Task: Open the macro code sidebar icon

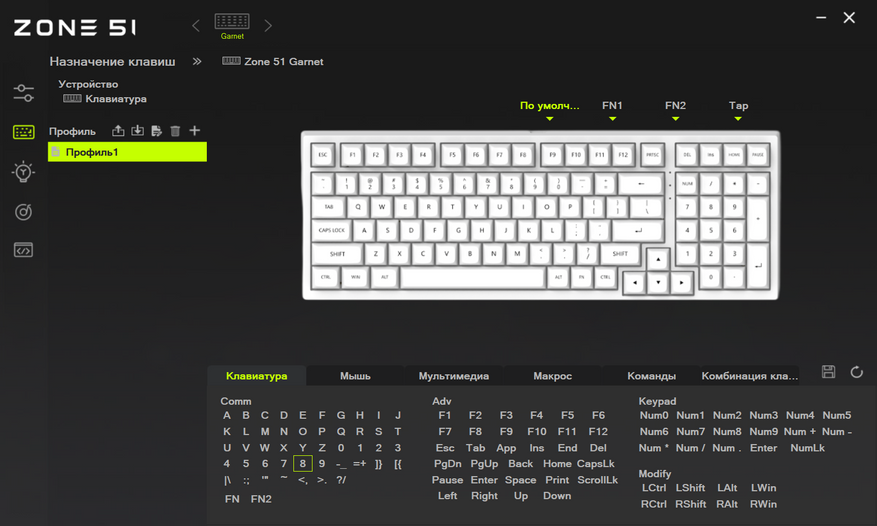Action: 23,250
